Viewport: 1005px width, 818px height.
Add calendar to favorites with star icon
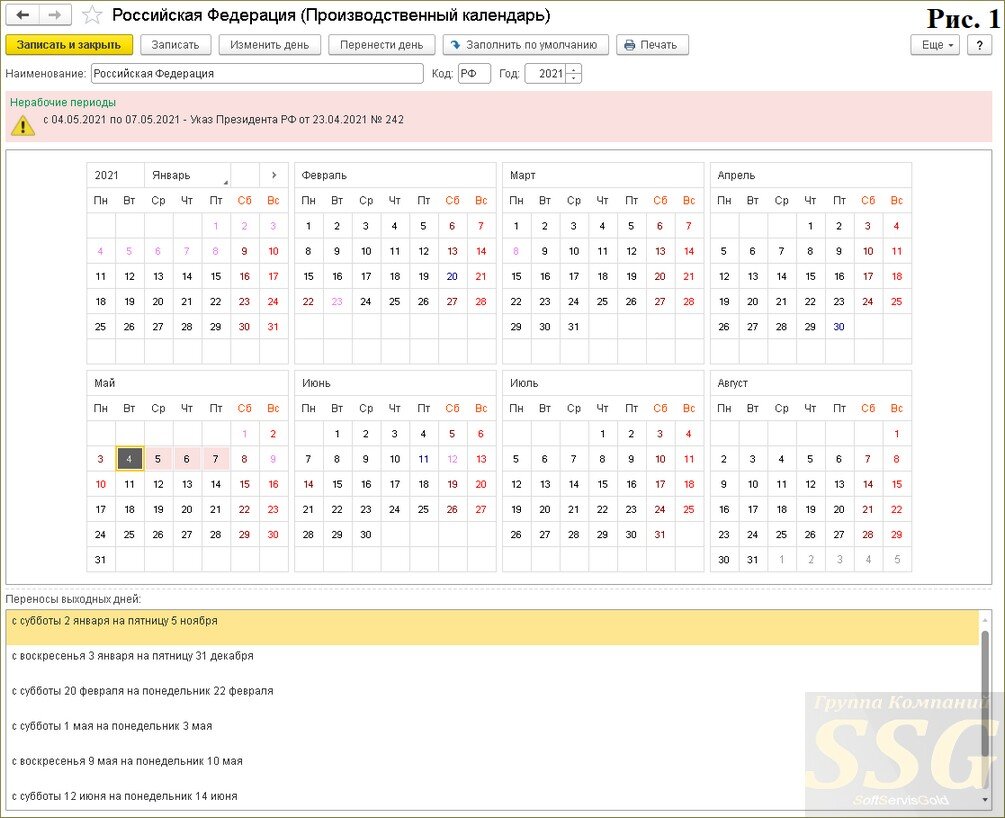tap(92, 15)
